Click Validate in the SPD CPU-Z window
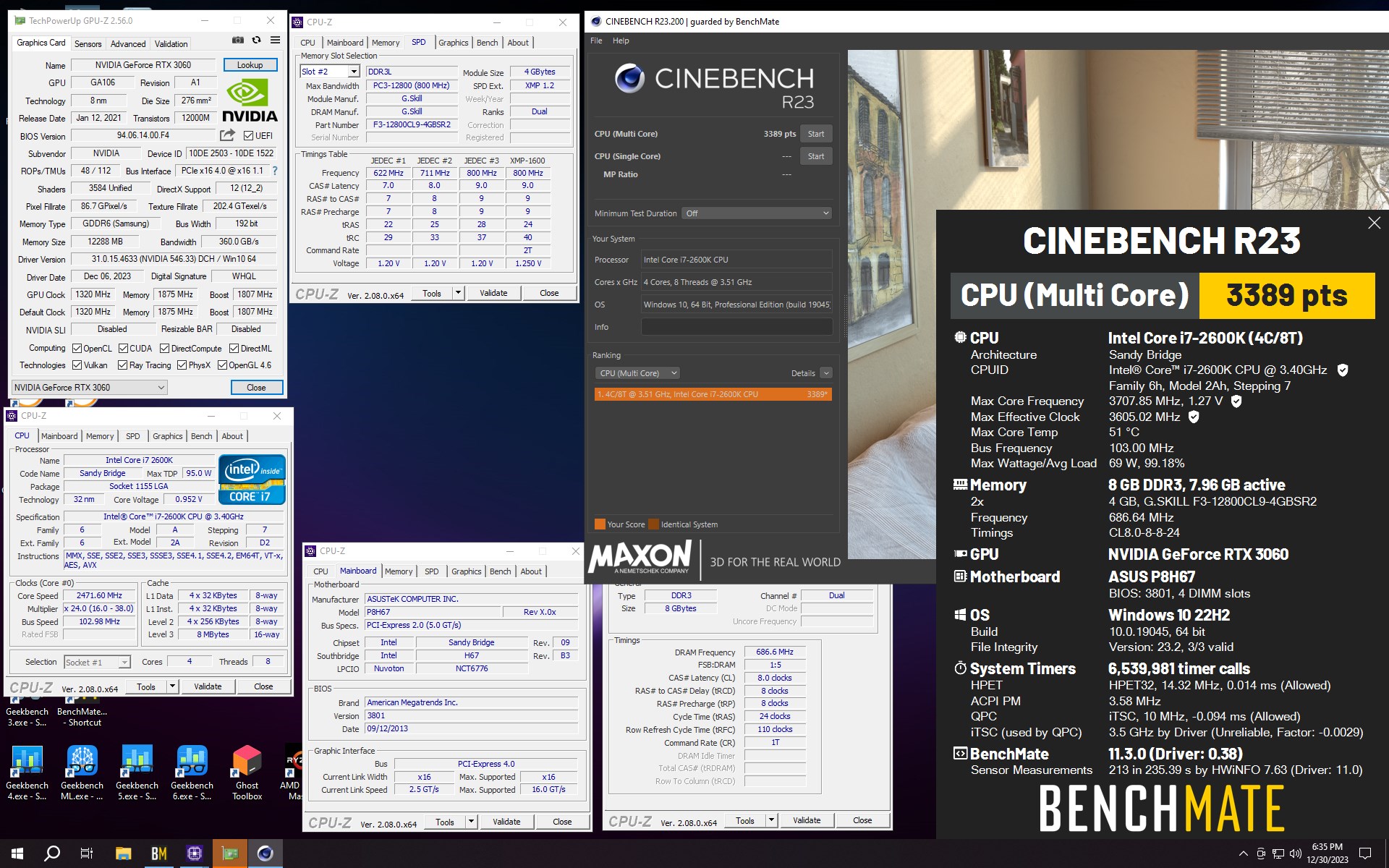The height and width of the screenshot is (868, 1389). point(493,293)
